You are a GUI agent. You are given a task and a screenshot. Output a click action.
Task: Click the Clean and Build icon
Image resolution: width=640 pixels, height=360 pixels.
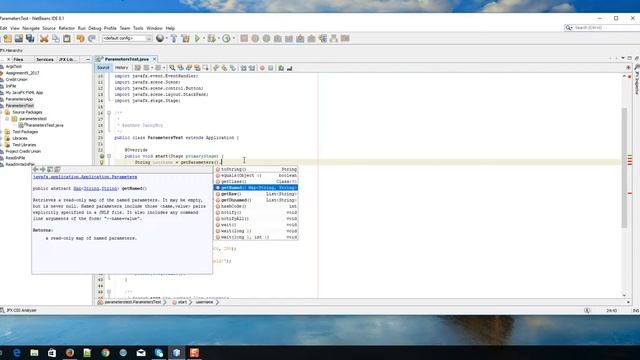186,38
